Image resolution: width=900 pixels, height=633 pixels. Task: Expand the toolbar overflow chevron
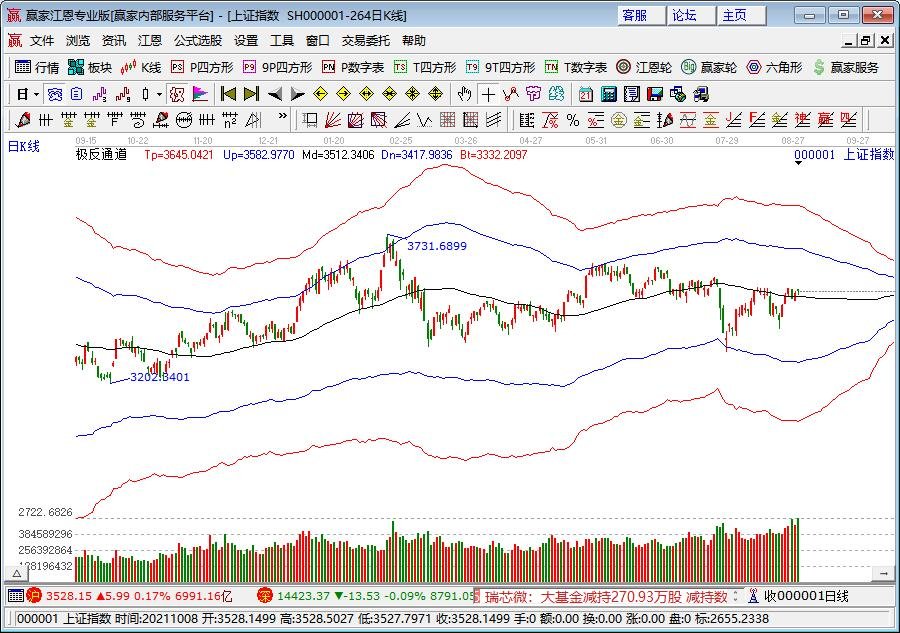point(282,116)
